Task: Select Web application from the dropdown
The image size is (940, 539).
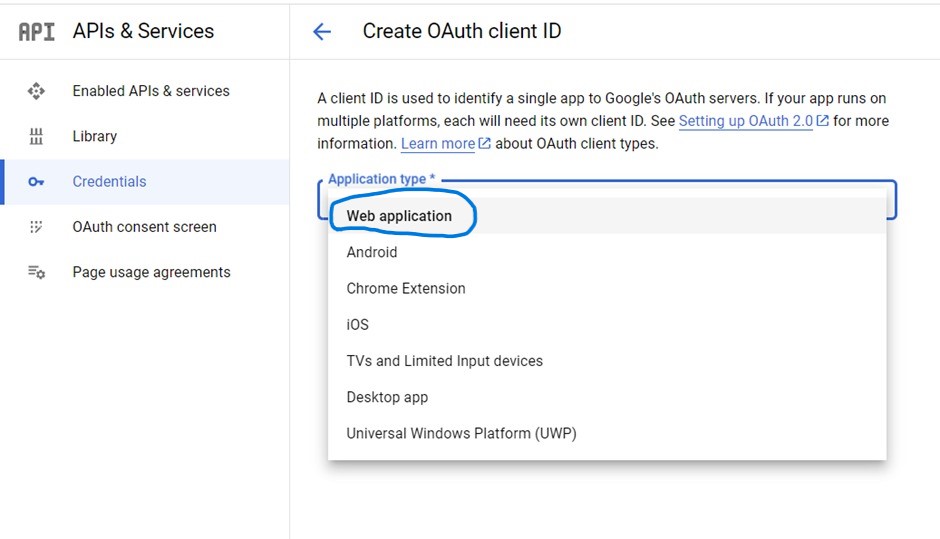Action: [x=399, y=216]
